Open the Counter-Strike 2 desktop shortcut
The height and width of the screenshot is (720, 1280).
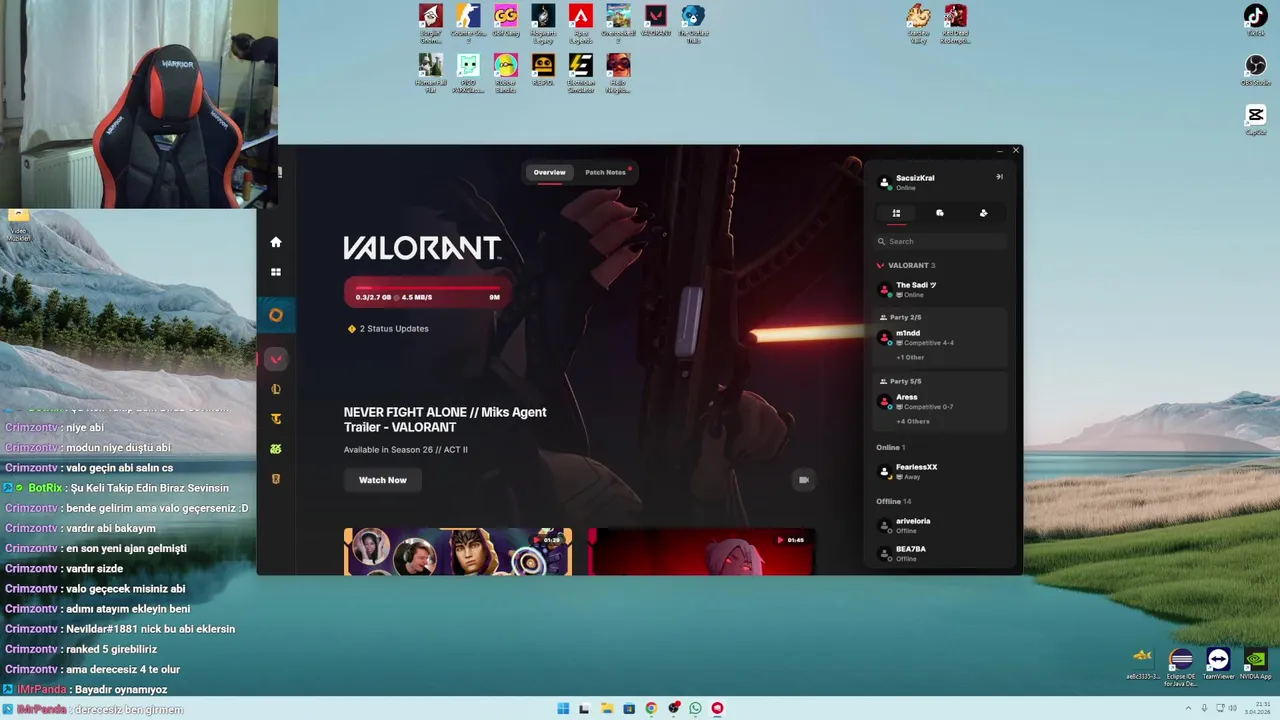pyautogui.click(x=468, y=24)
